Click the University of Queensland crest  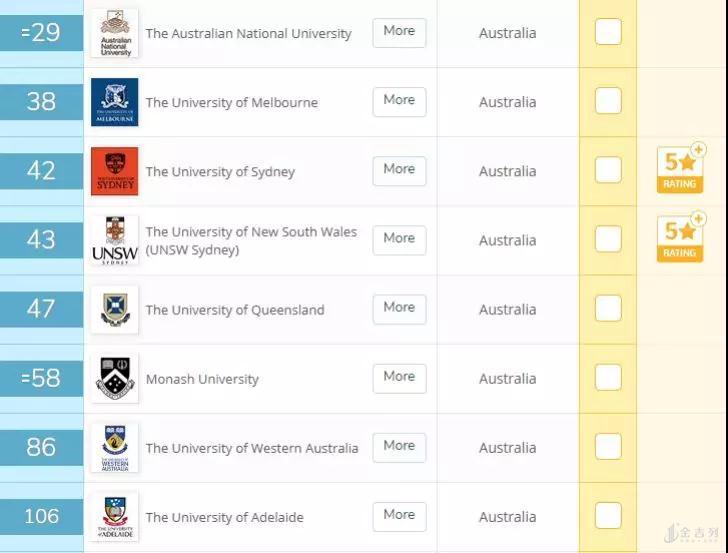coord(115,310)
